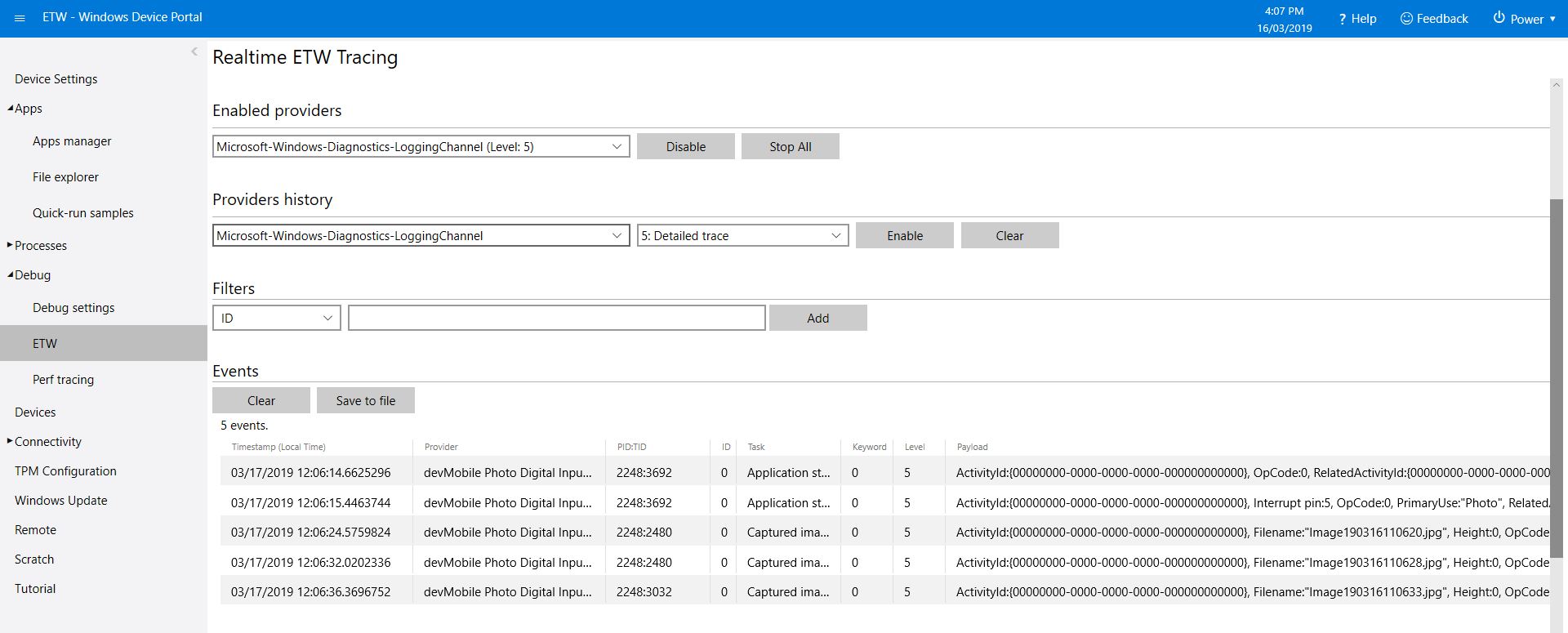Viewport: 1568px width, 633px height.
Task: Open Perf tracing in sidebar
Action: click(63, 380)
